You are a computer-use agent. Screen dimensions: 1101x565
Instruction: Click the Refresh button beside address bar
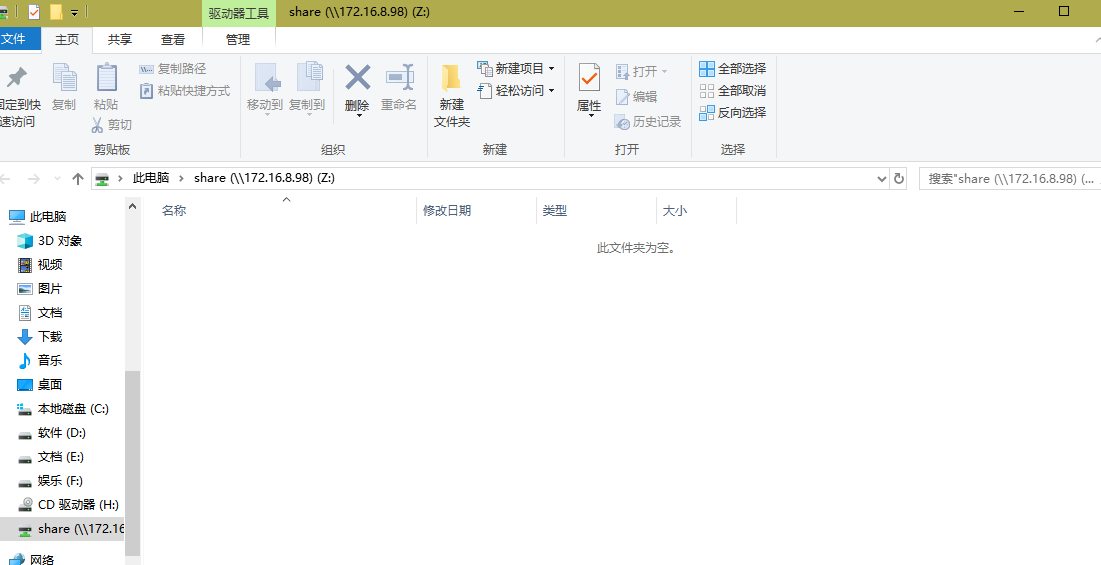click(x=899, y=179)
